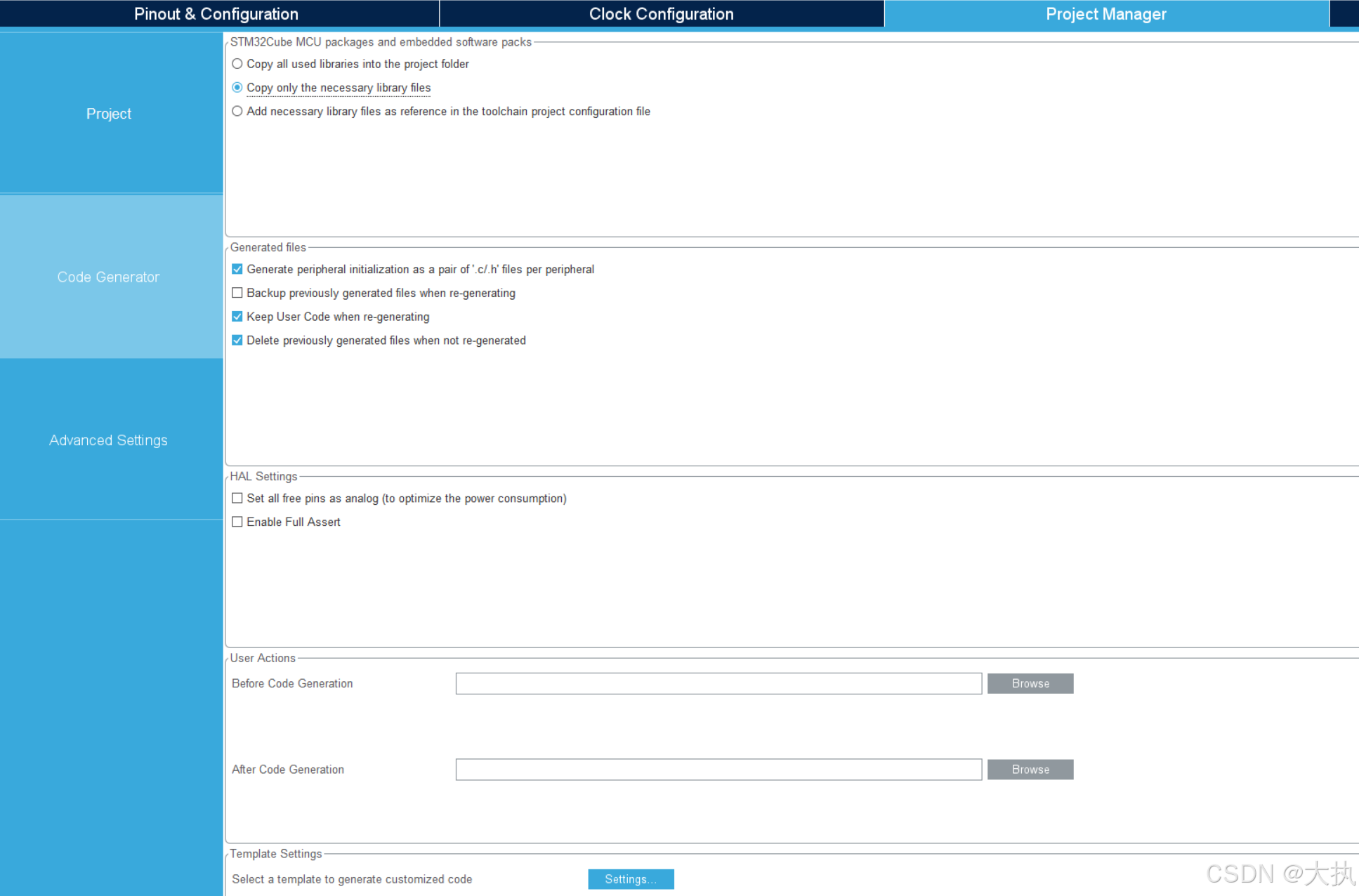Switch to Clock Configuration tab
Image resolution: width=1359 pixels, height=896 pixels.
click(x=661, y=14)
